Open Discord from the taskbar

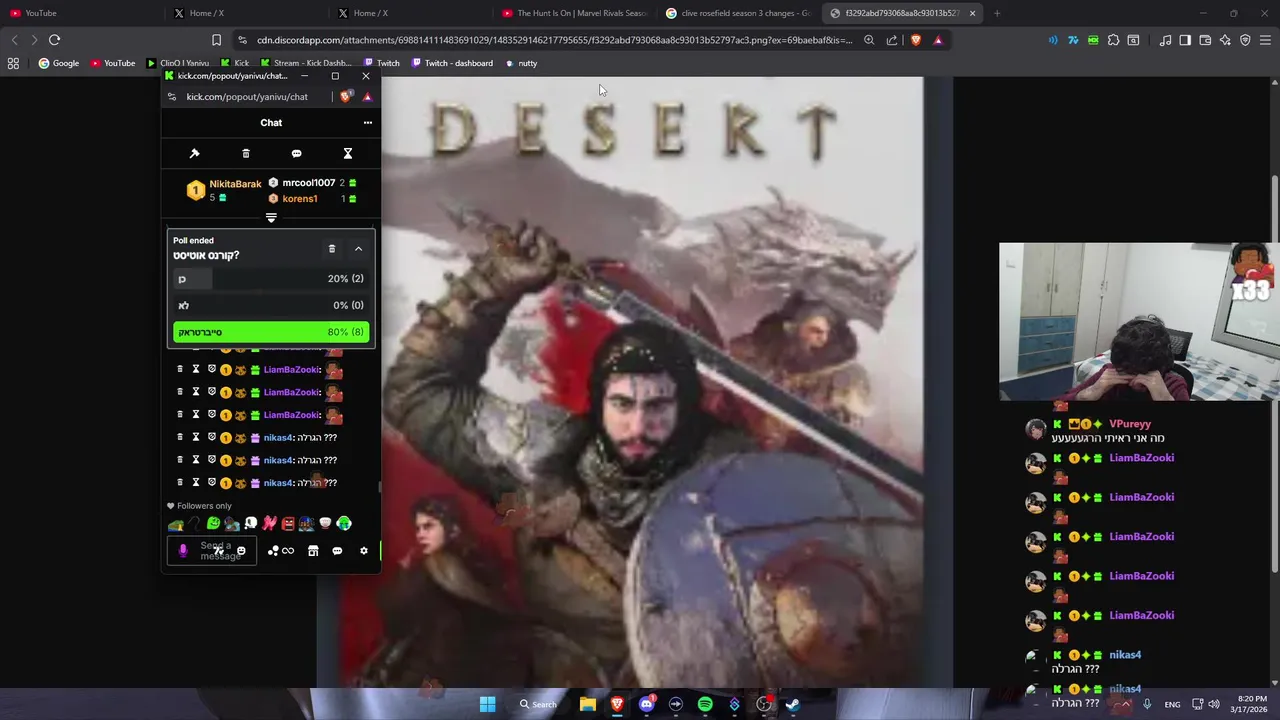pos(646,704)
